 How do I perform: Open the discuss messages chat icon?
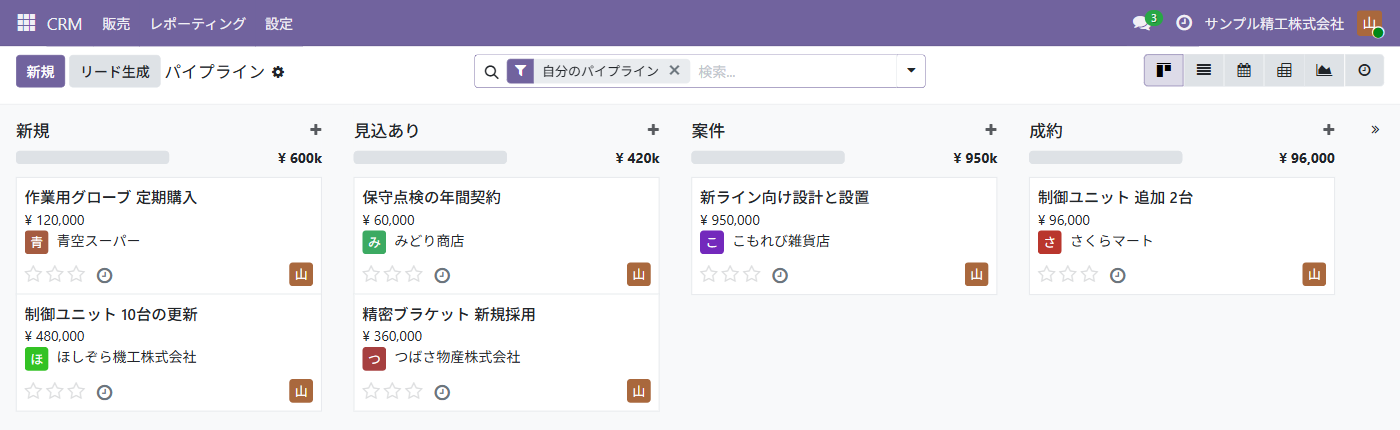pyautogui.click(x=1141, y=23)
